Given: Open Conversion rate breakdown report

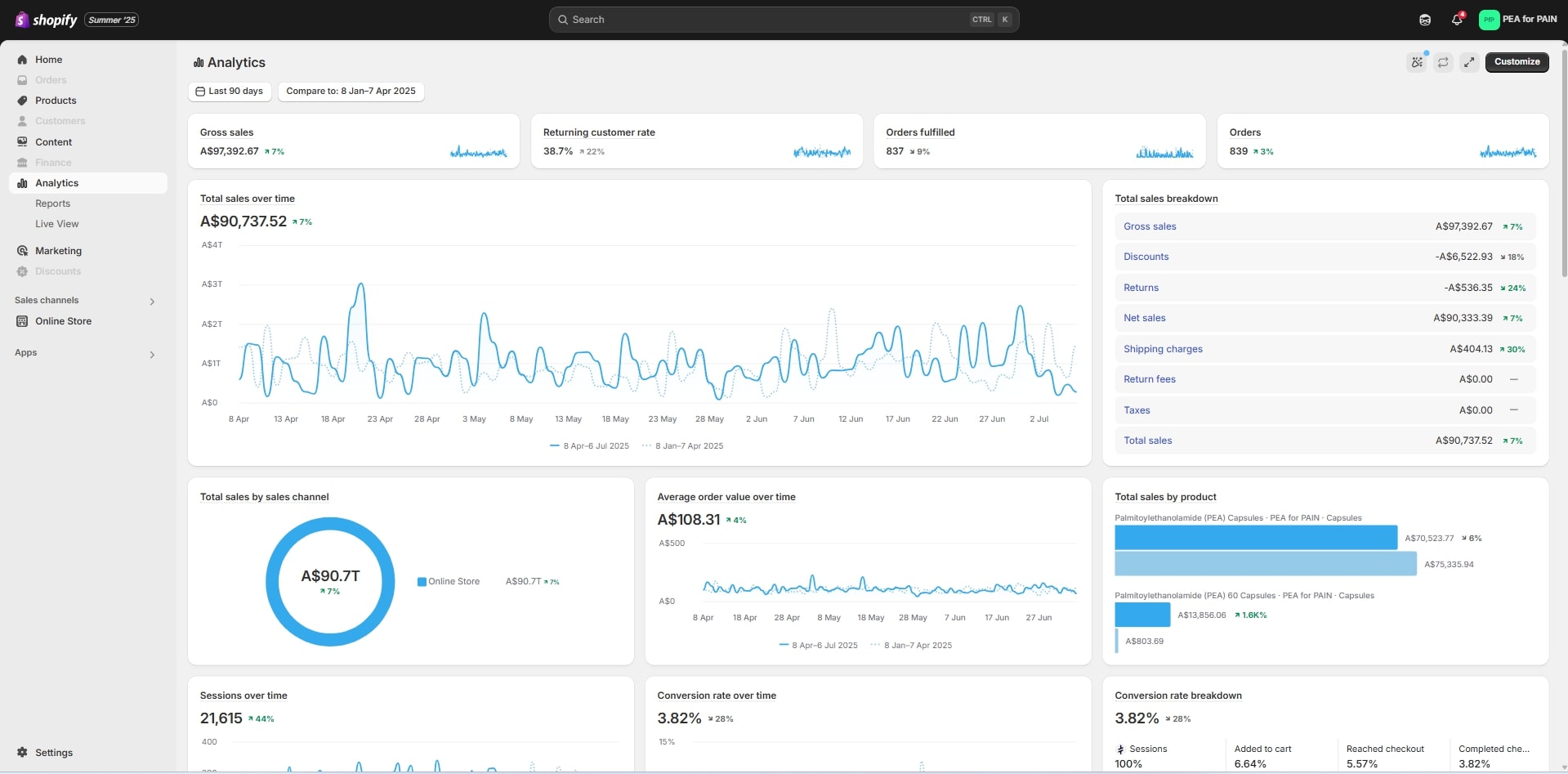Looking at the screenshot, I should click(1177, 696).
